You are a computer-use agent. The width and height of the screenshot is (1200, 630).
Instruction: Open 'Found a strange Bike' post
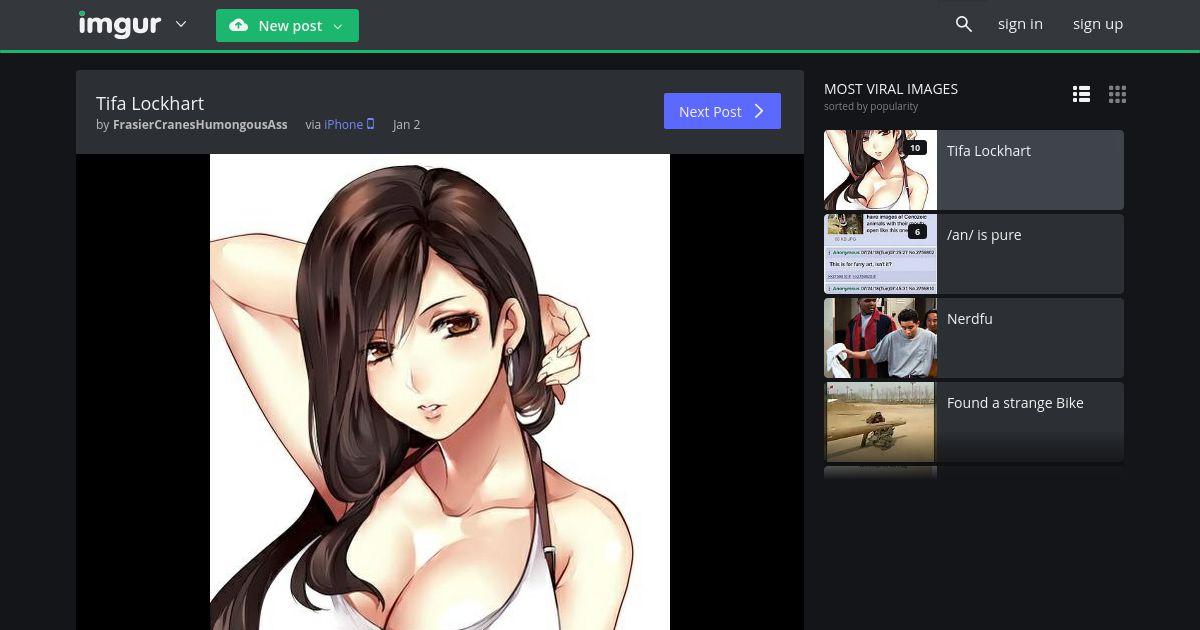tap(974, 422)
